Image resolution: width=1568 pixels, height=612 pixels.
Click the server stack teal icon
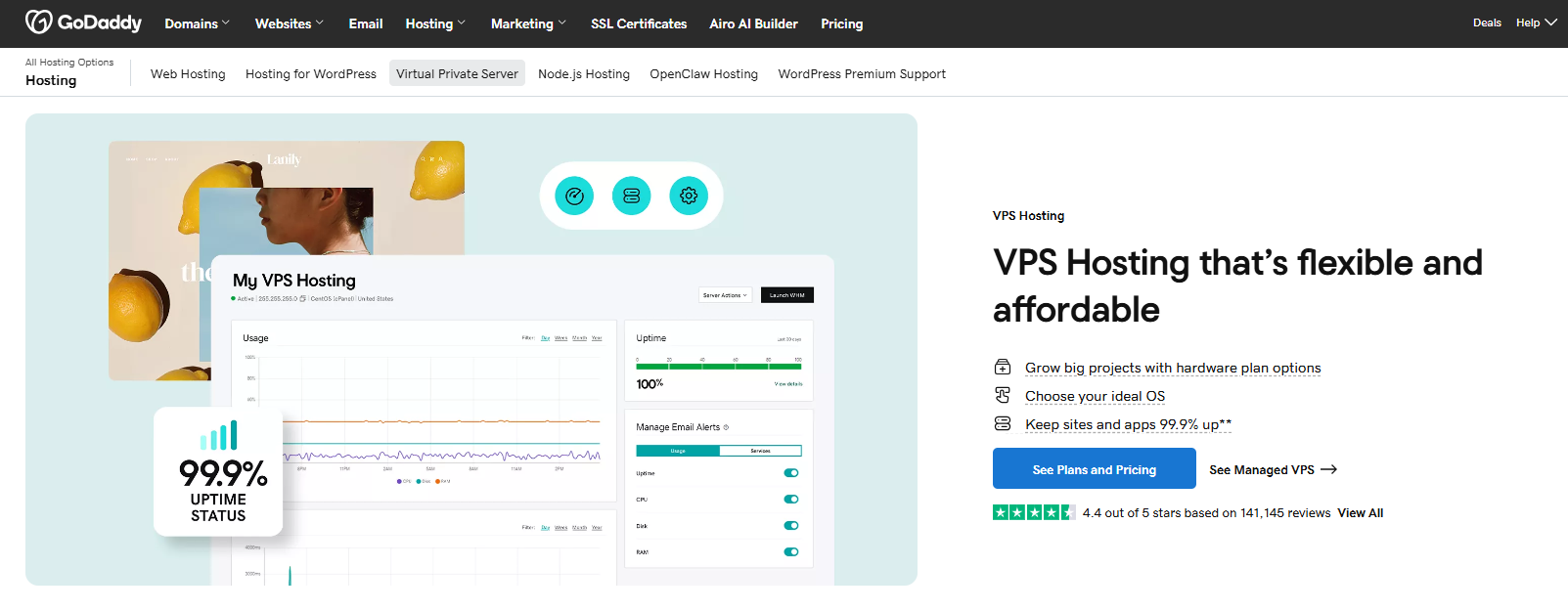631,196
